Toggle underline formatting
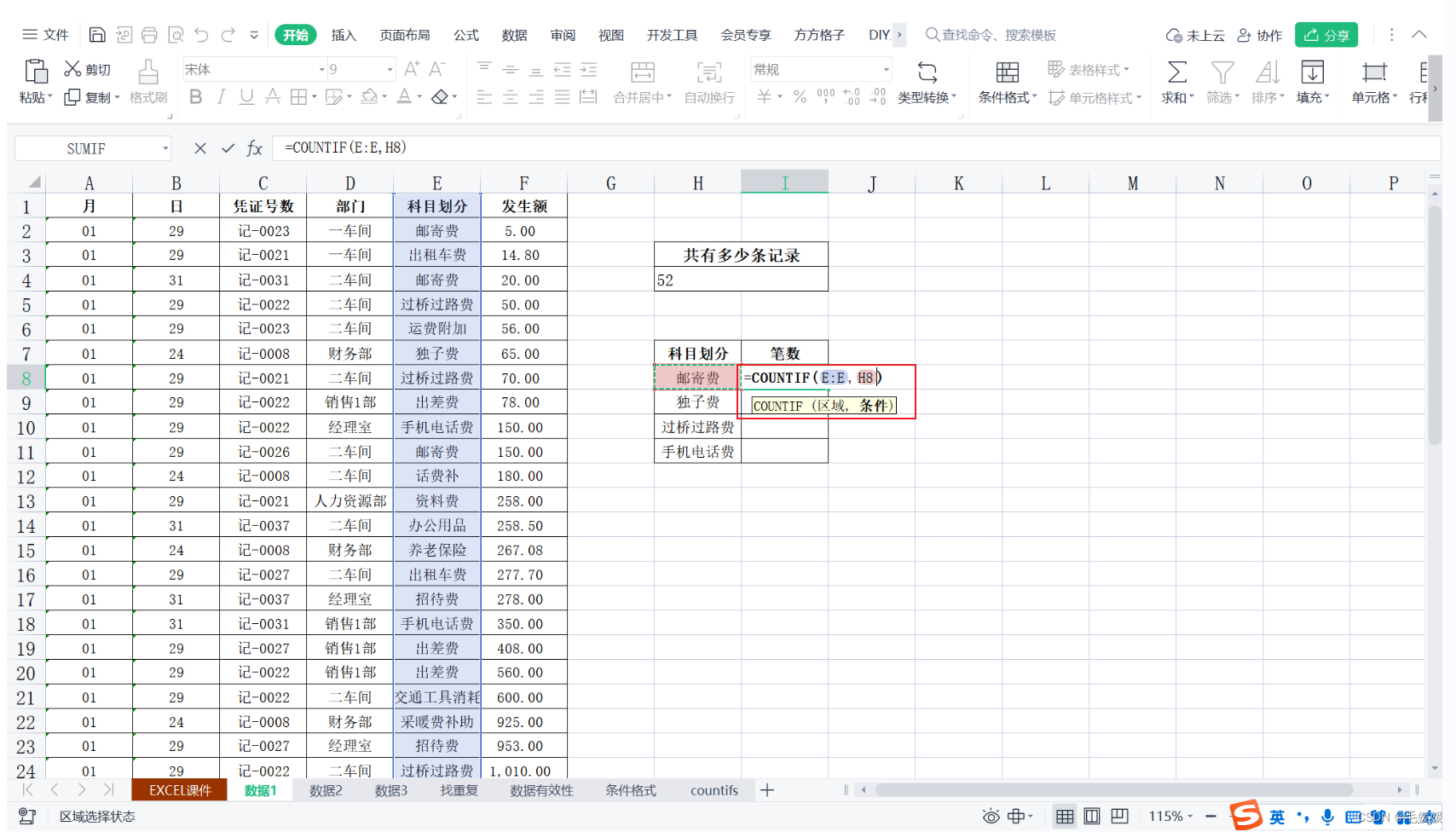 (x=246, y=97)
